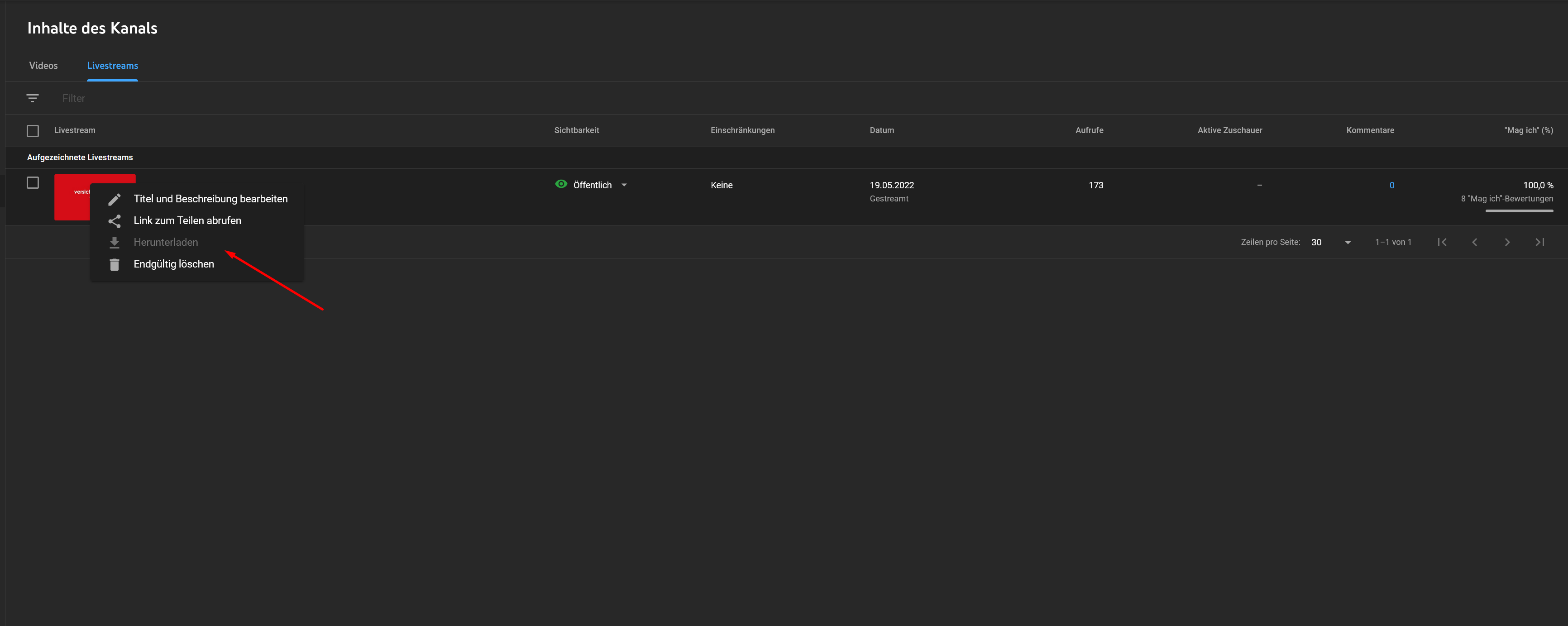Choose Titel und Beschreibung bearbeiten
1568x626 pixels.
(210, 199)
